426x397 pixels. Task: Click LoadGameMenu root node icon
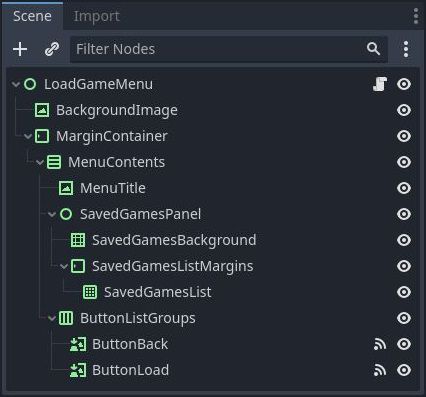point(30,84)
